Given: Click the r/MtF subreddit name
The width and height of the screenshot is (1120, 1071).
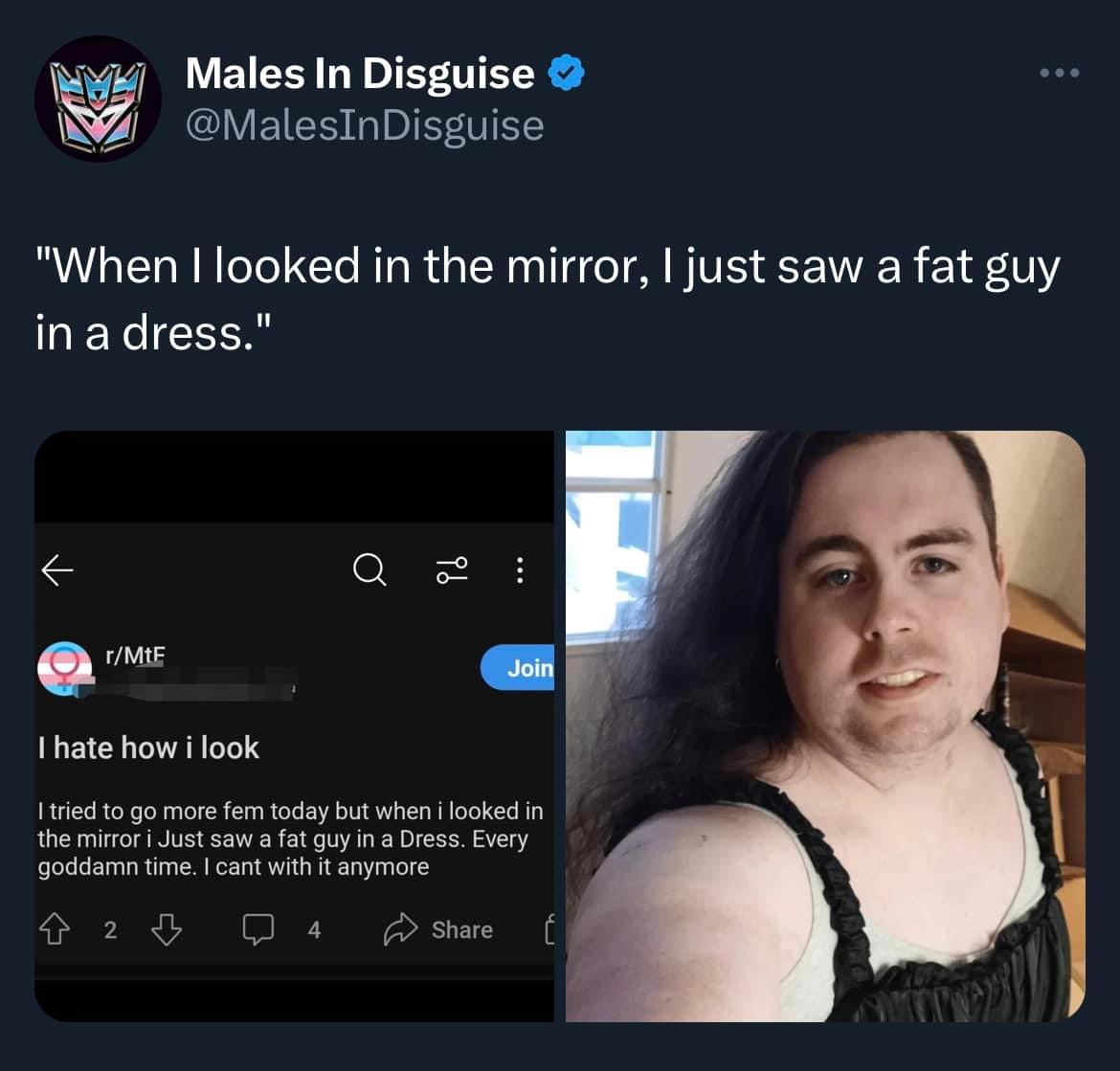Looking at the screenshot, I should tap(135, 656).
